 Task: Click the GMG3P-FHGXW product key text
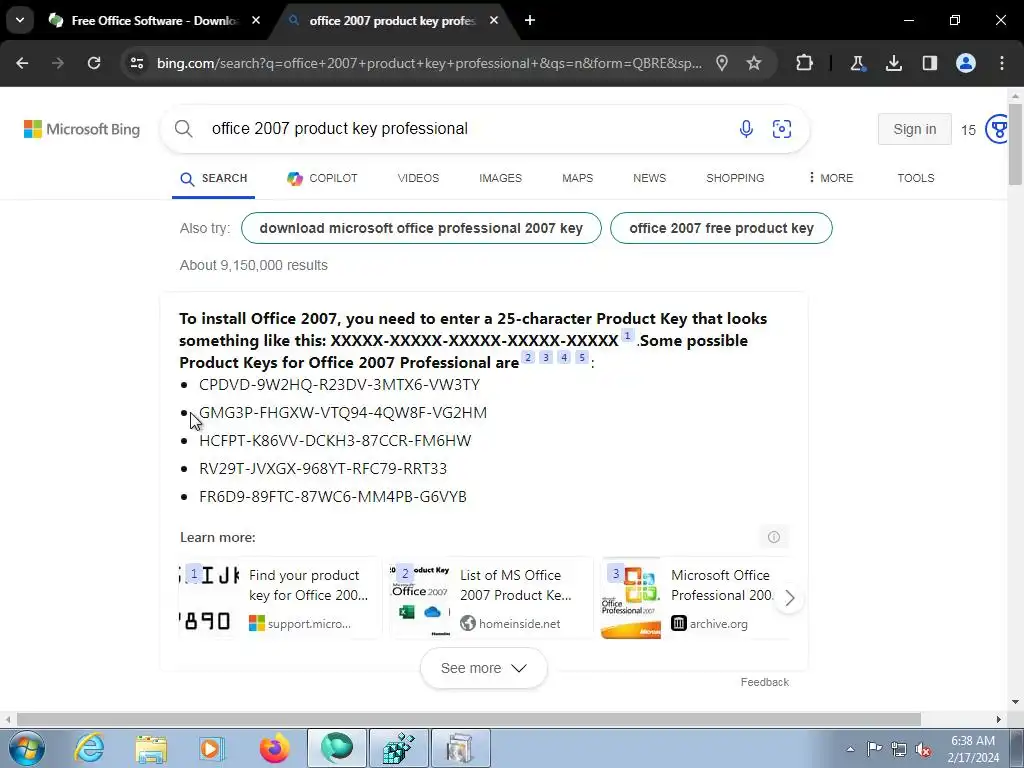point(343,413)
